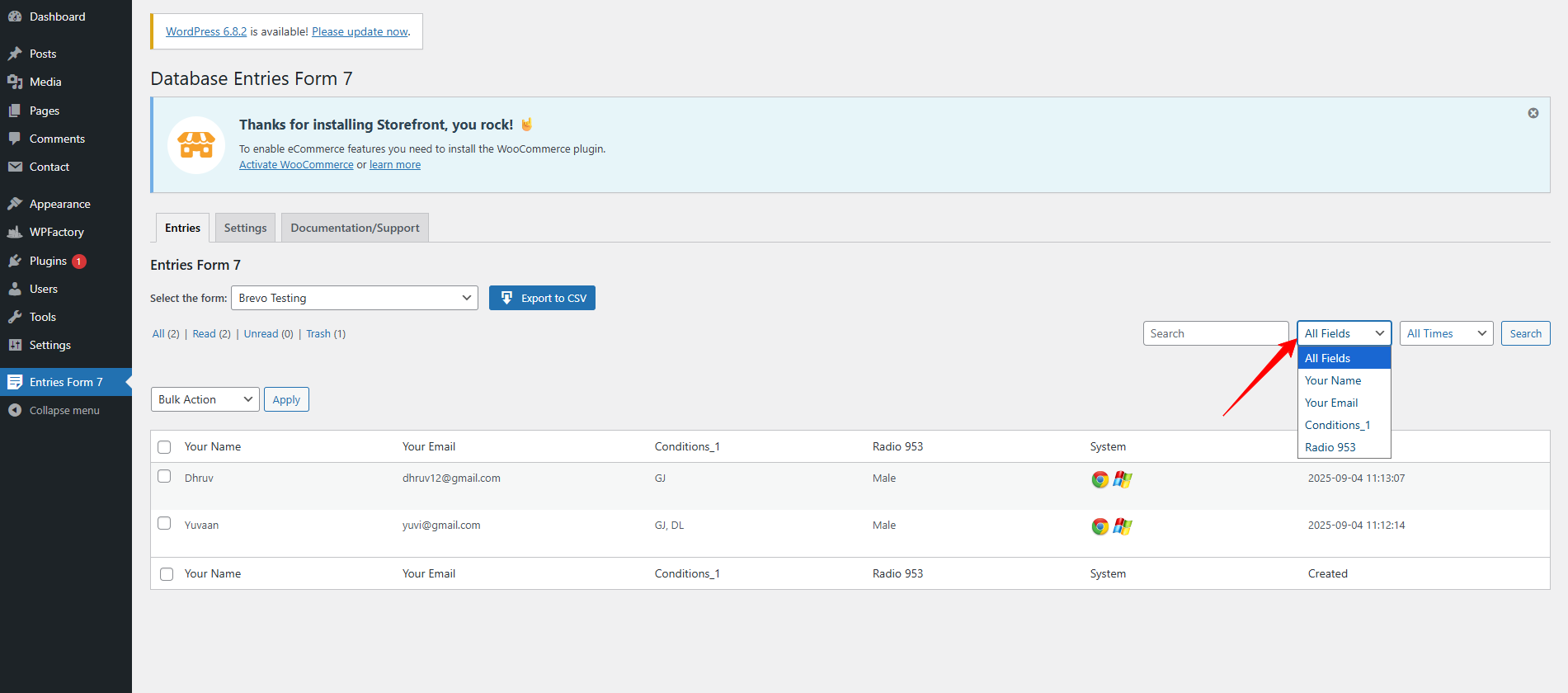Choose Your Email from fields list
Image resolution: width=1568 pixels, height=693 pixels.
click(x=1330, y=403)
